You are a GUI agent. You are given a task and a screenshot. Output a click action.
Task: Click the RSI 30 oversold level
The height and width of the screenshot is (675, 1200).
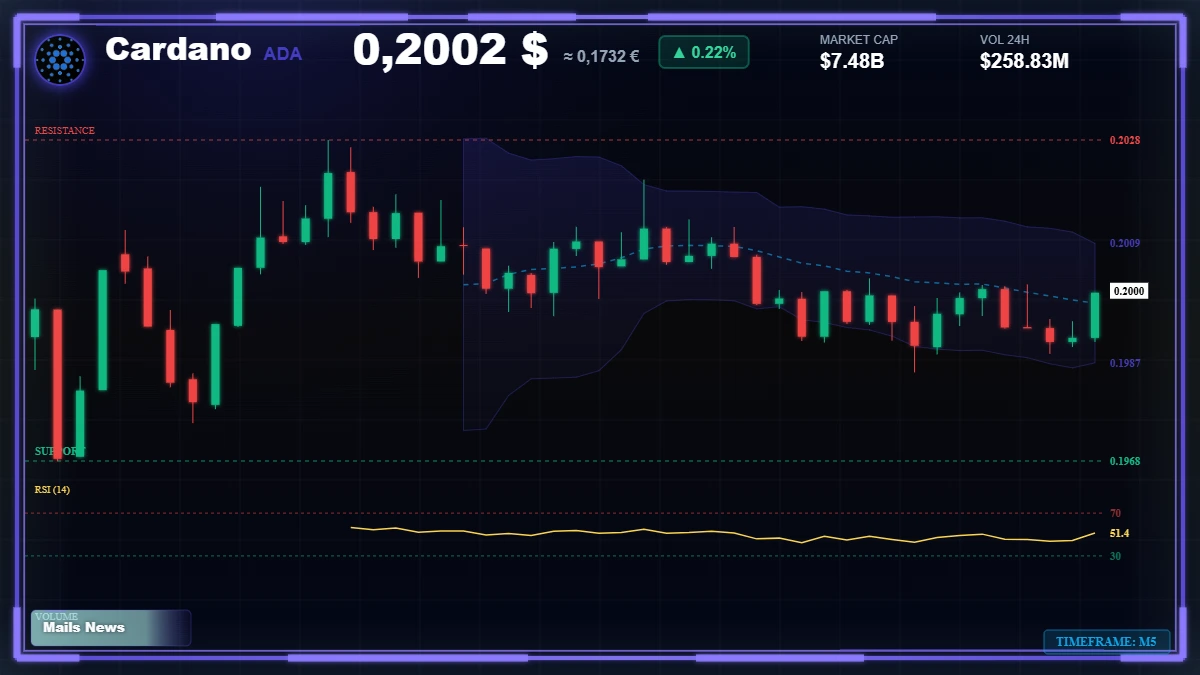pos(1115,555)
